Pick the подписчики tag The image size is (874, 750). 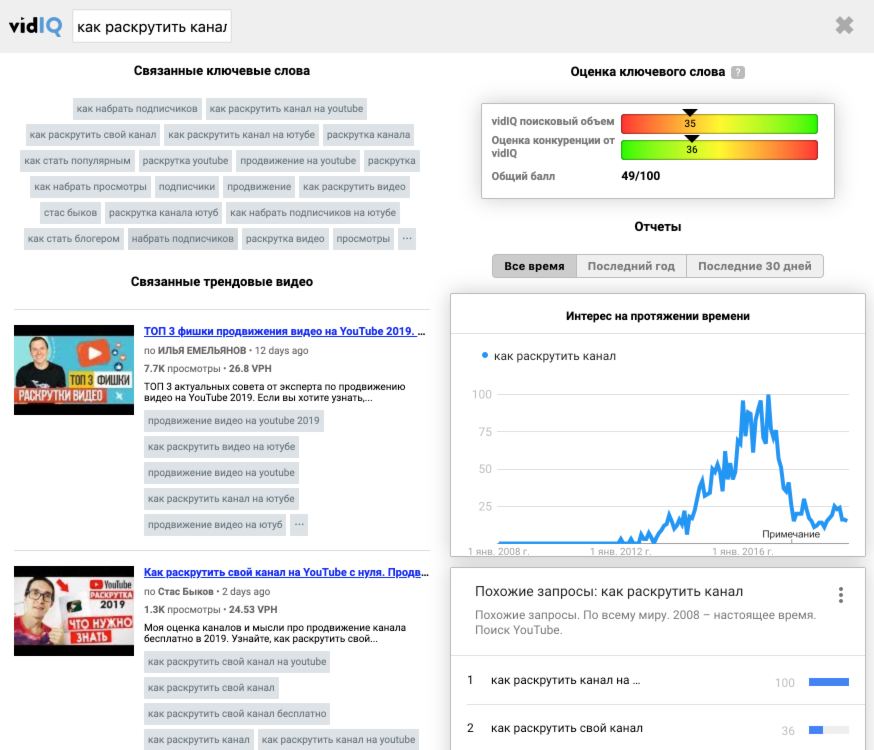click(187, 187)
